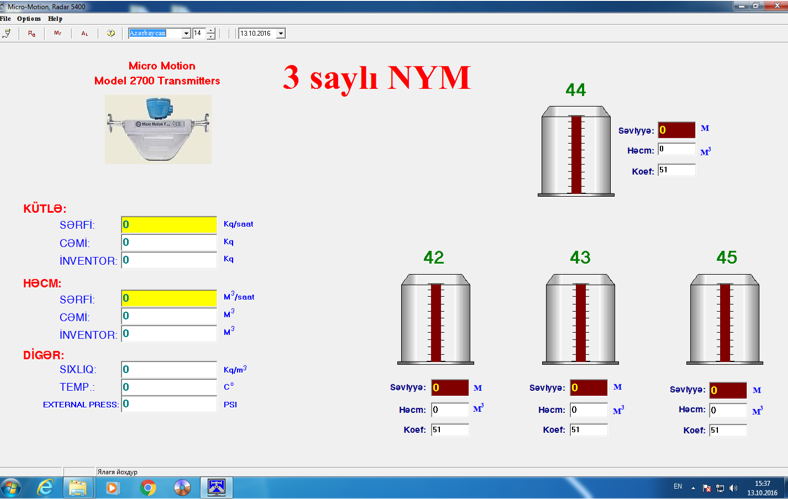Click tank 45 Koef field
Image resolution: width=788 pixels, height=499 pixels.
tap(728, 430)
